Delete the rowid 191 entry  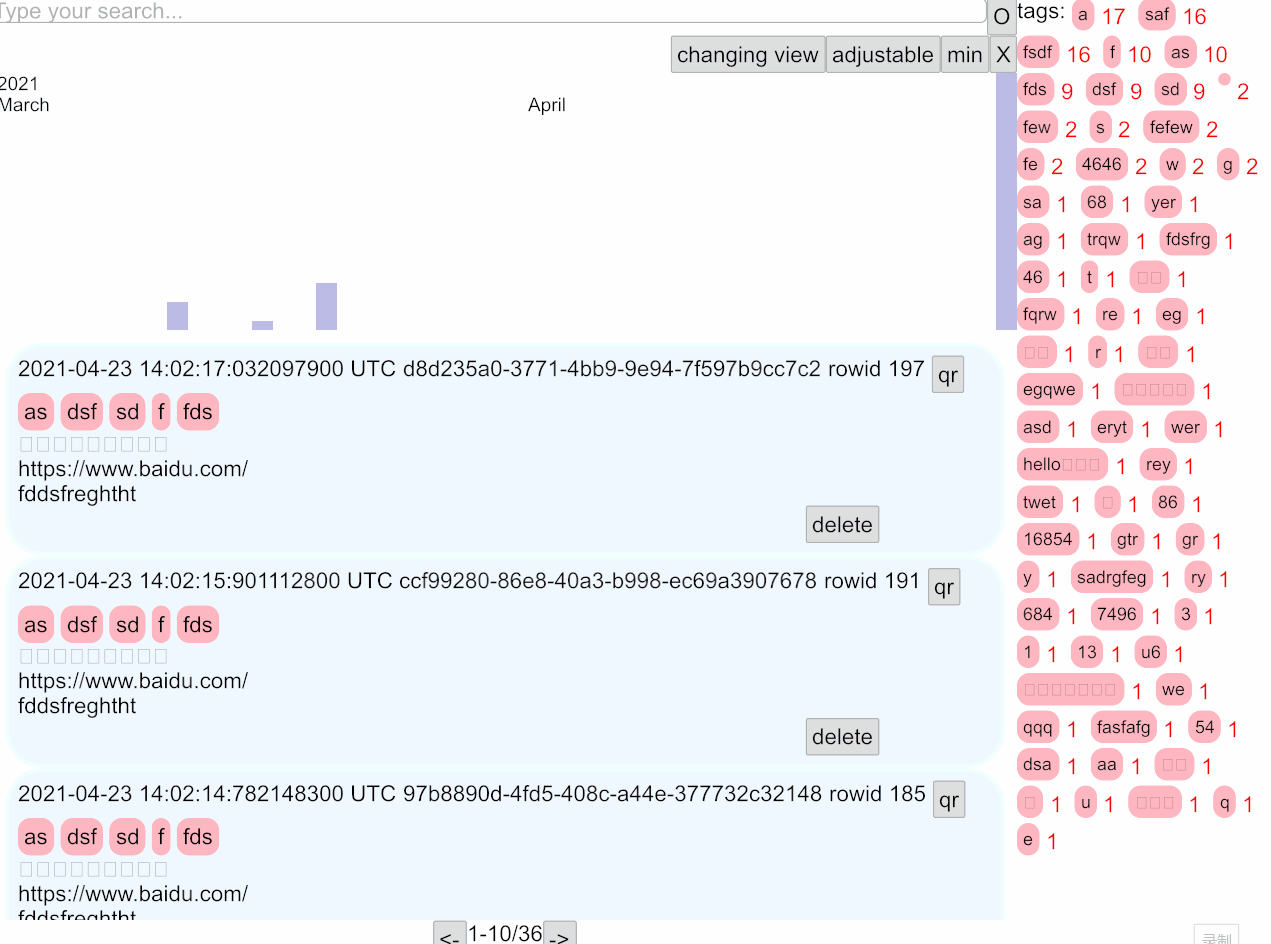842,737
